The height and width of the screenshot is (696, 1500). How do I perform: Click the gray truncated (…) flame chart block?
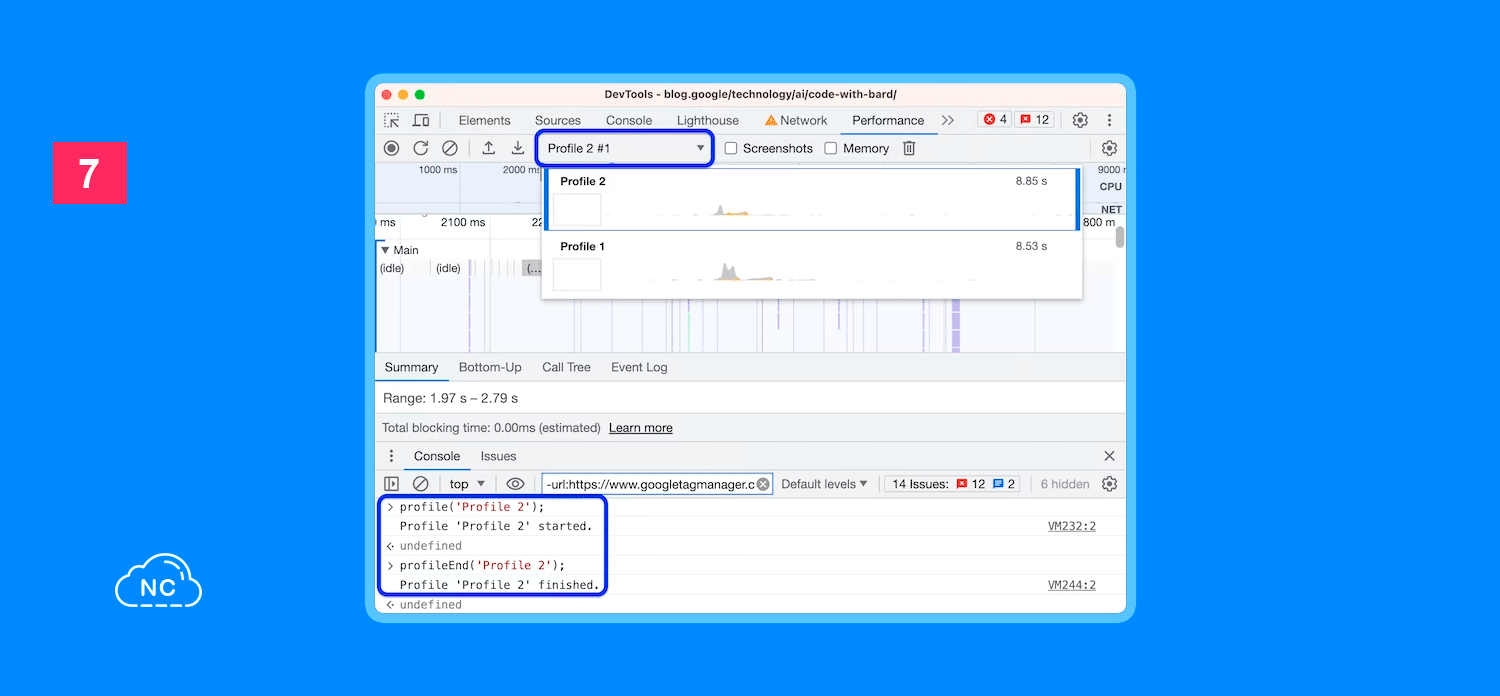(x=533, y=268)
